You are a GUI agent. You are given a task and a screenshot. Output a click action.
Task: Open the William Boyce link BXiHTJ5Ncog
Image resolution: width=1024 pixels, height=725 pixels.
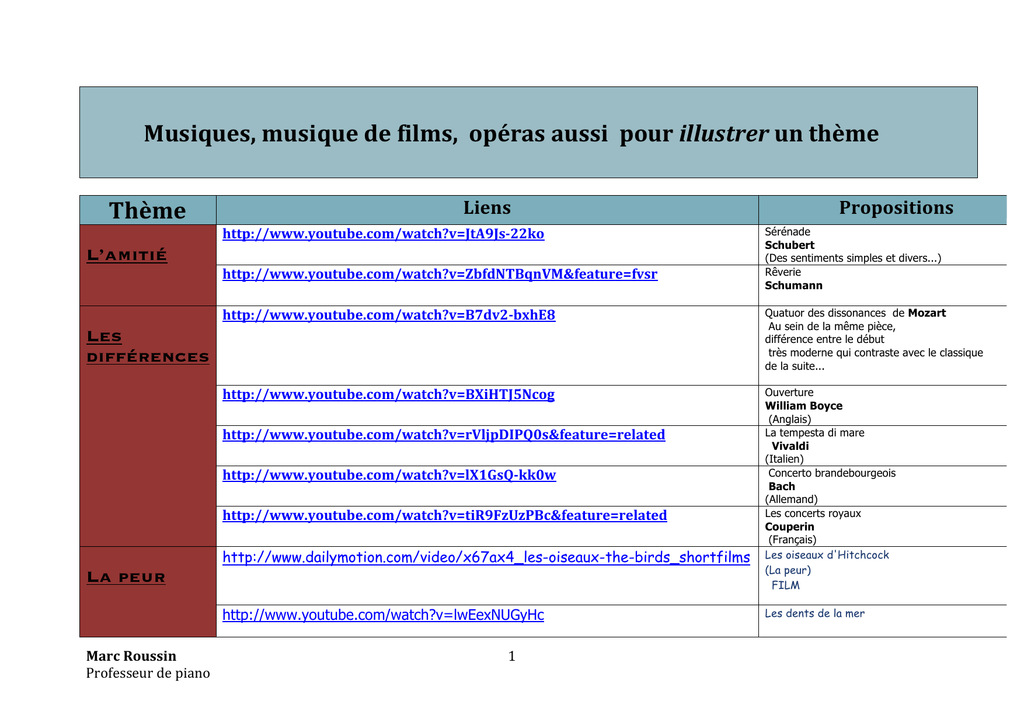(x=388, y=395)
